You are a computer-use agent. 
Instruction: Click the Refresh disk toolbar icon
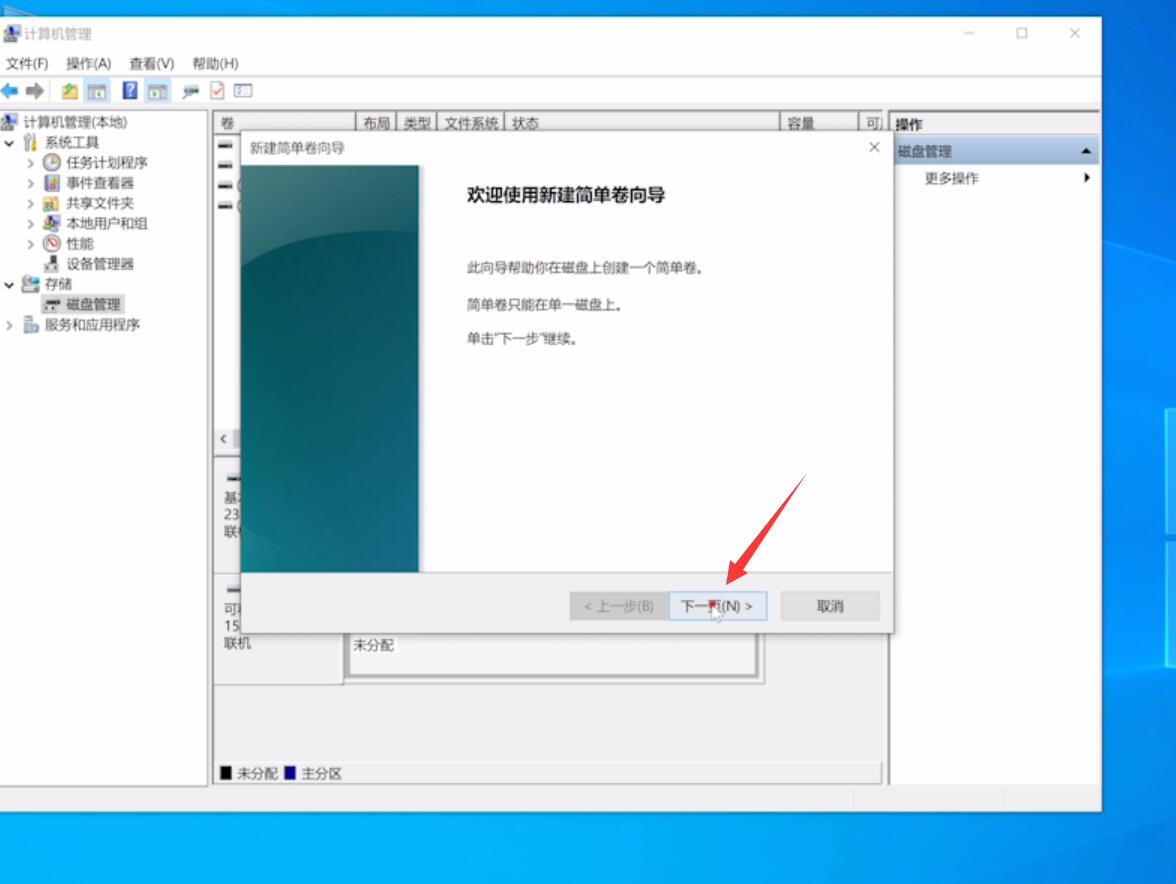tap(190, 91)
